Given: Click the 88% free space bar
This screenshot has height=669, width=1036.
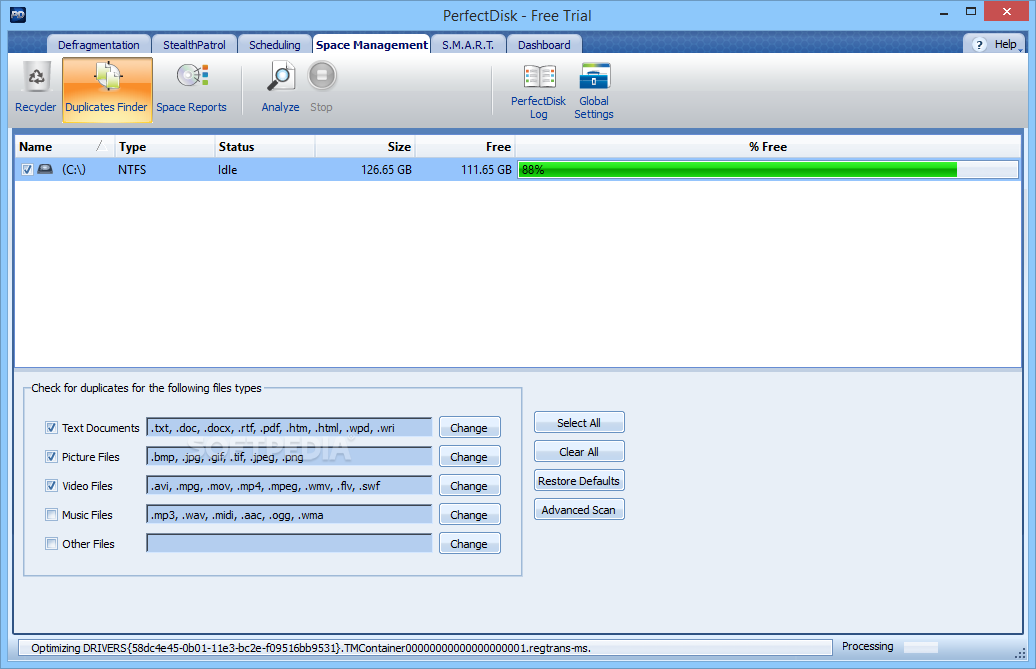Looking at the screenshot, I should point(768,170).
